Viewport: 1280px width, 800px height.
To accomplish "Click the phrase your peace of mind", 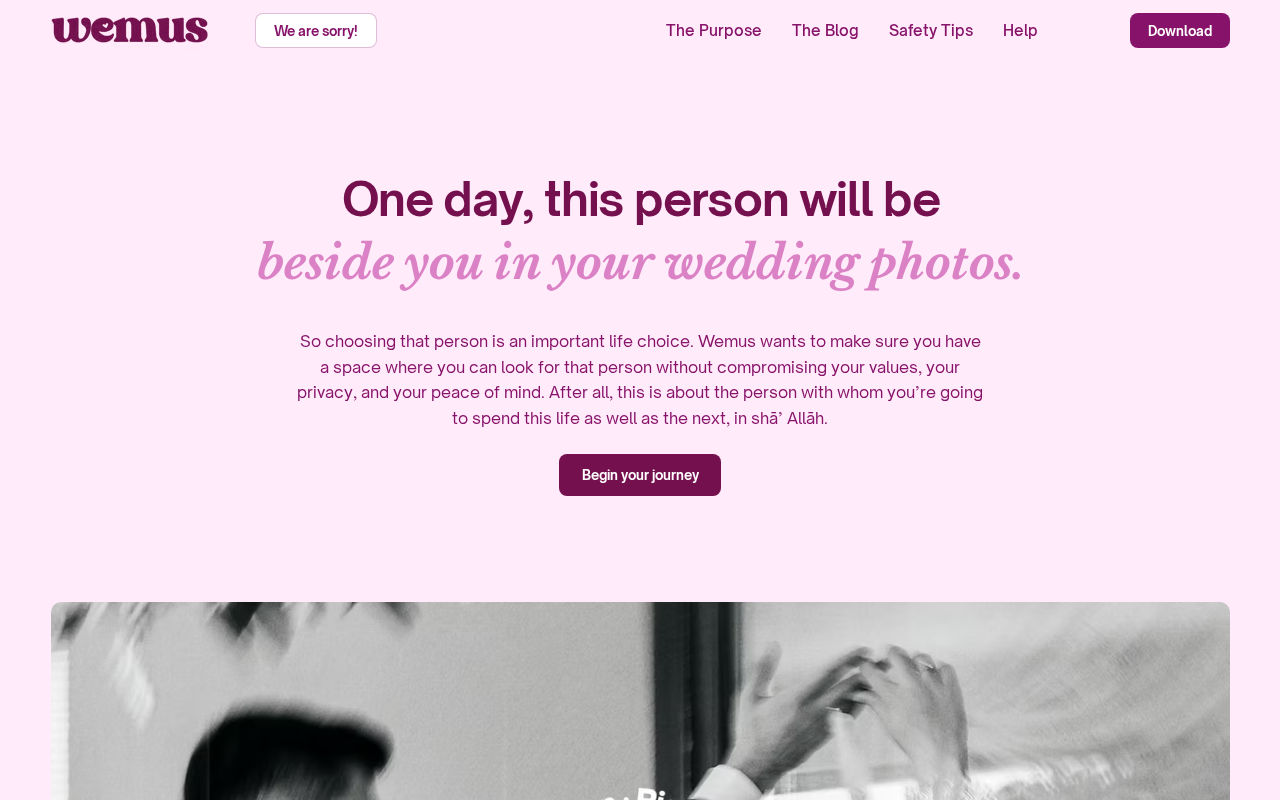I will click(468, 392).
